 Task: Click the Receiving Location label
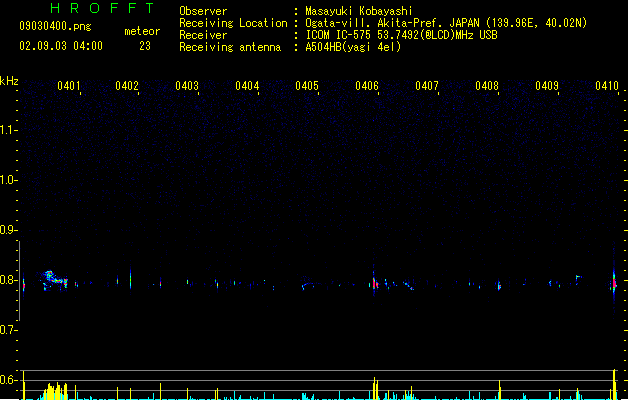pyautogui.click(x=233, y=23)
